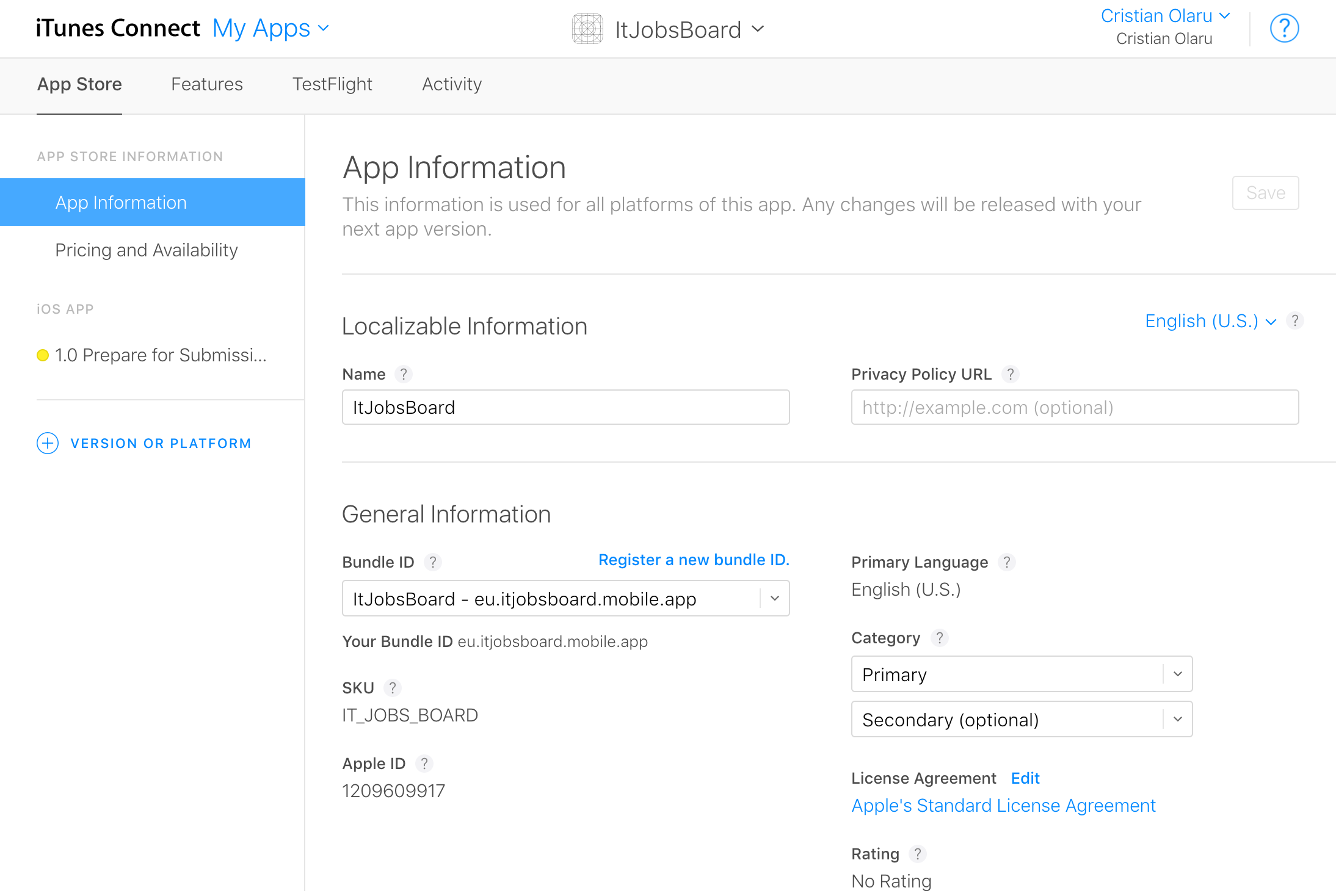Open Apple's Standard License Agreement link

click(1003, 805)
